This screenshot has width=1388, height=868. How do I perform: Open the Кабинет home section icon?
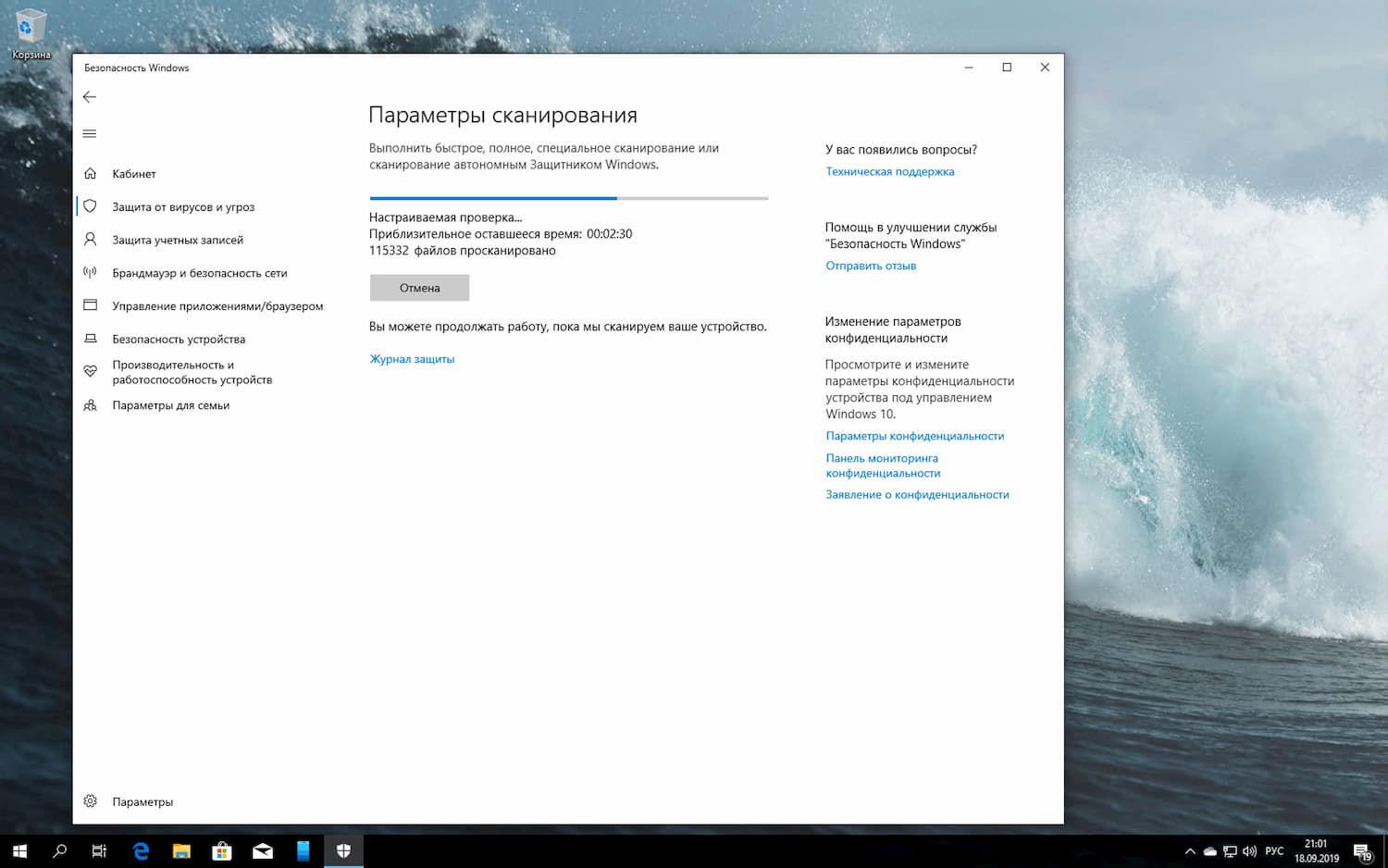[90, 173]
